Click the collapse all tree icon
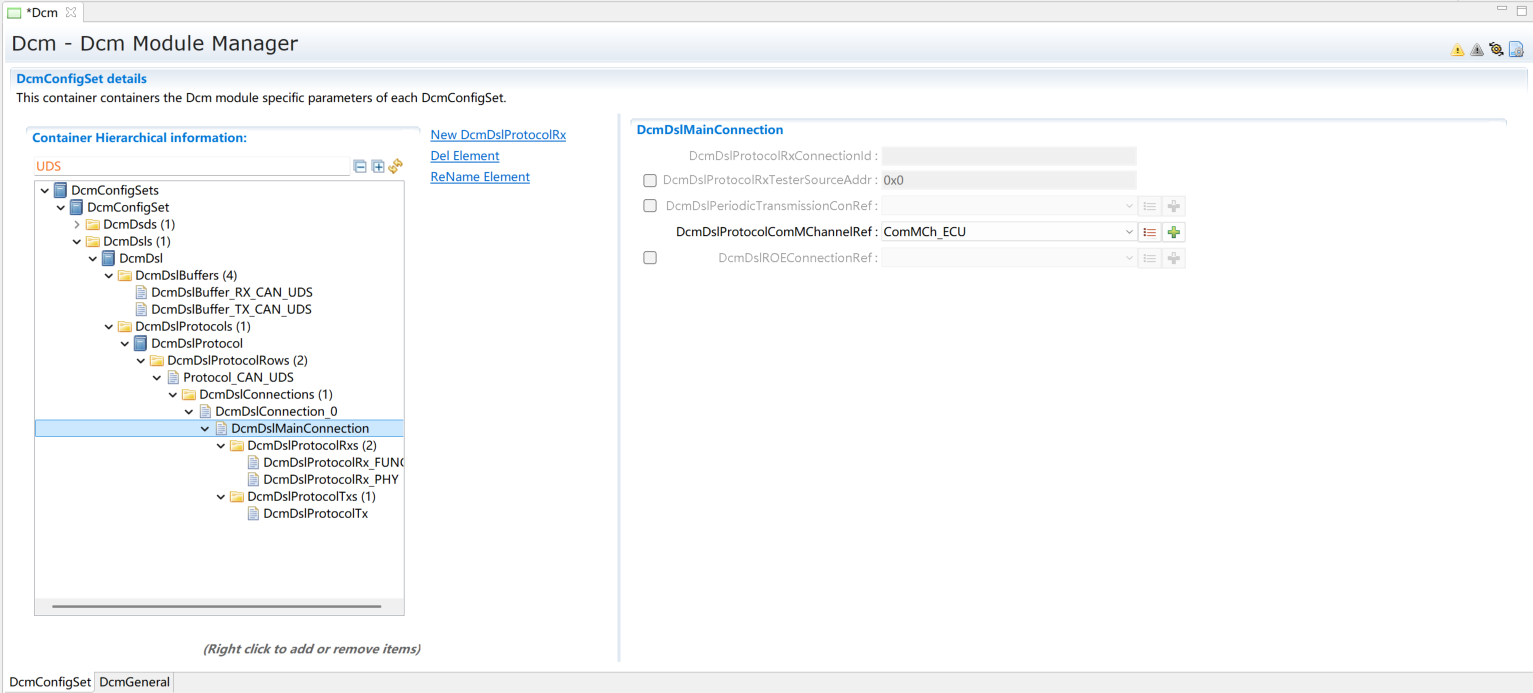The image size is (1533, 693). (x=361, y=166)
